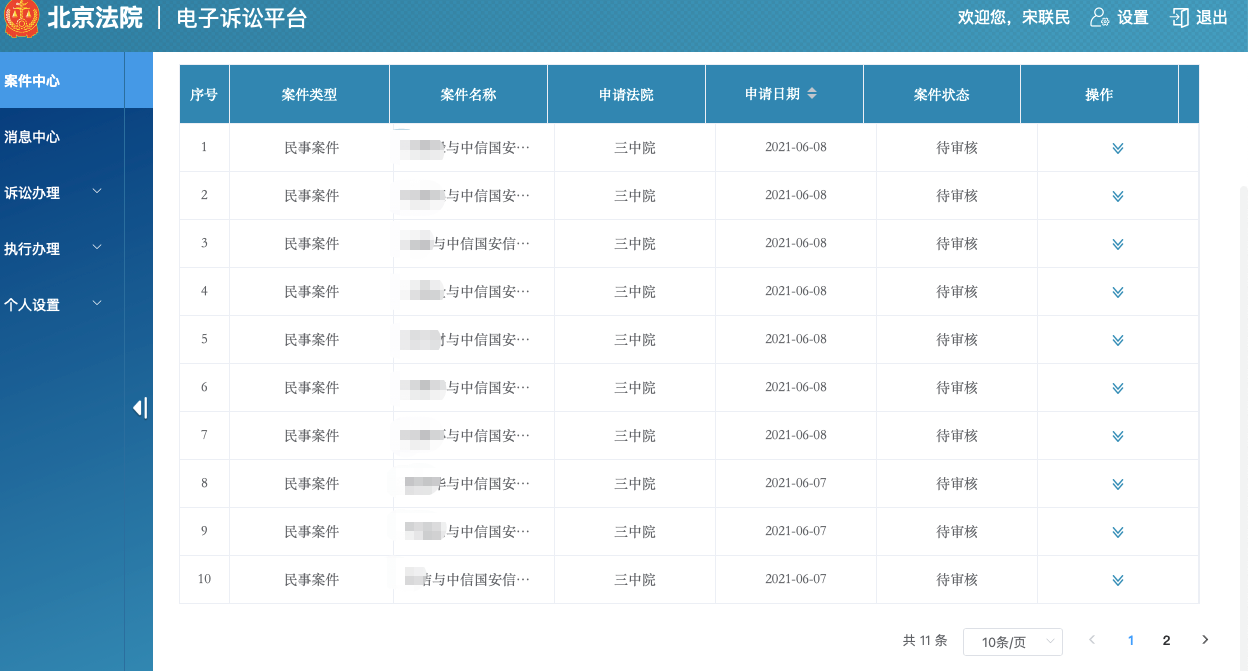
Task: Expand row 6 operations chevron
Action: (1118, 388)
